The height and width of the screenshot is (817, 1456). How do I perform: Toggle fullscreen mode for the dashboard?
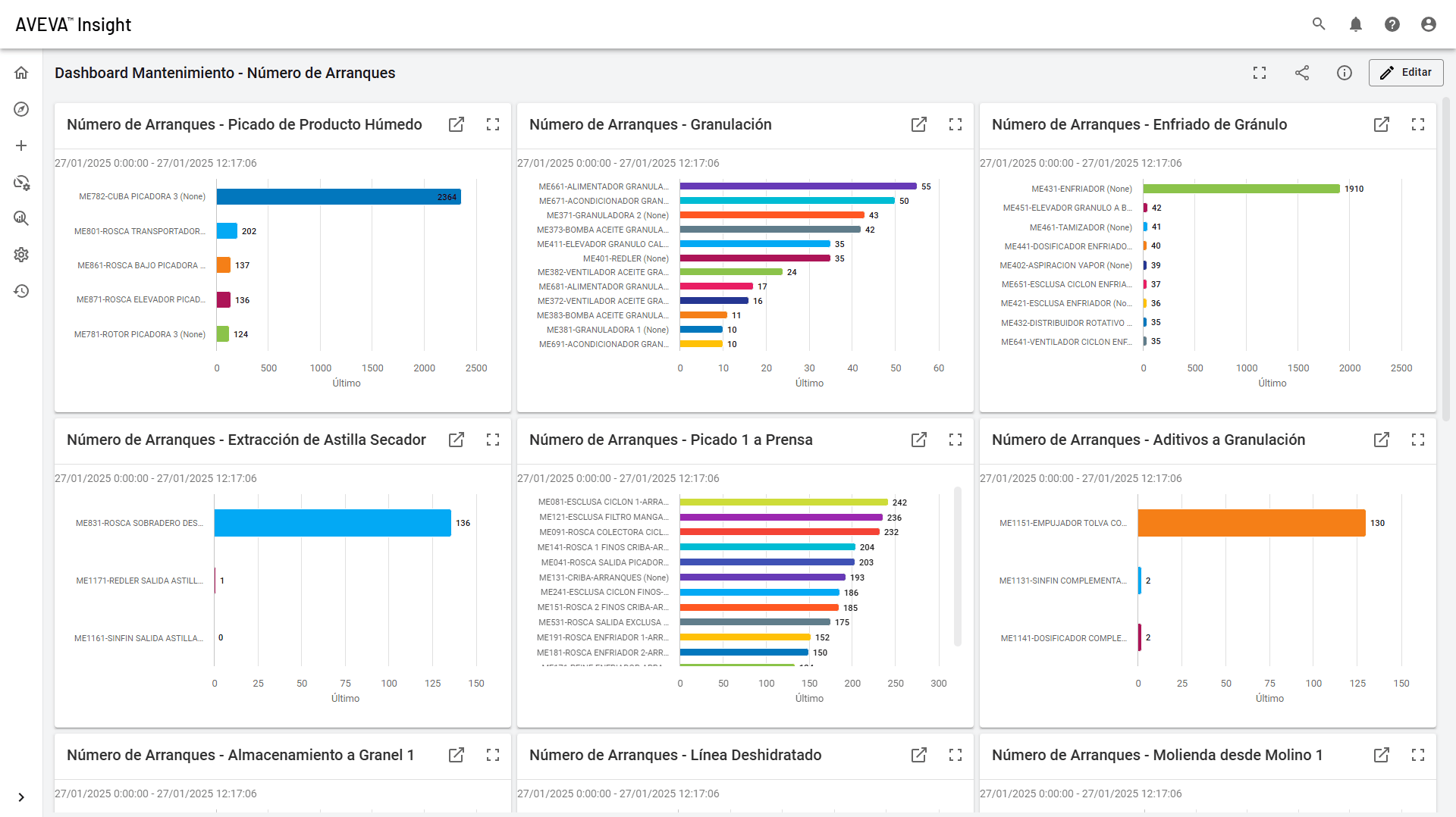[x=1260, y=73]
